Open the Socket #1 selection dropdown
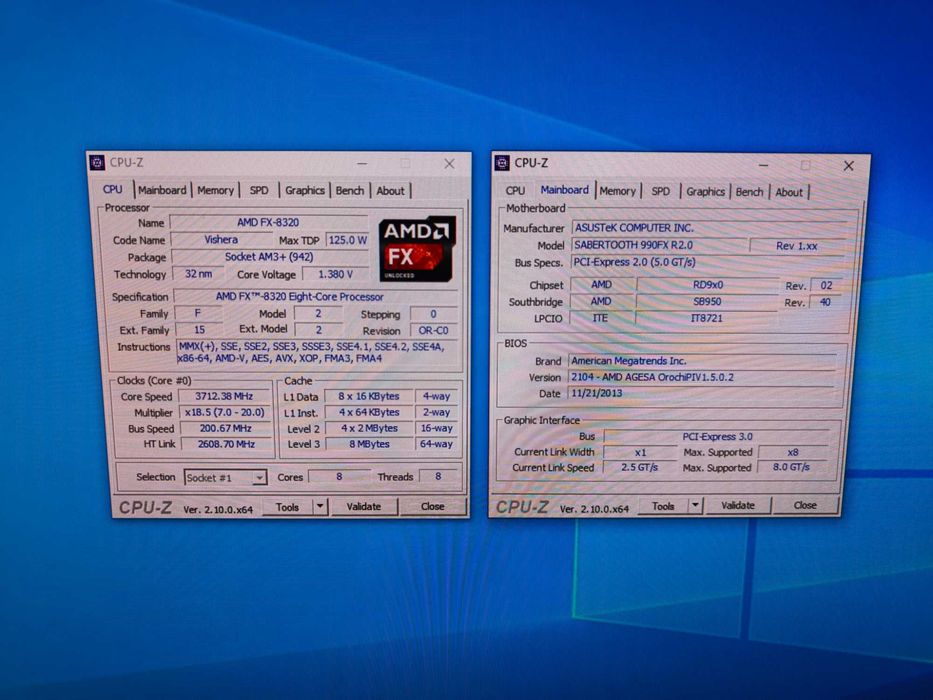Viewport: 933px width, 700px height. [225, 477]
